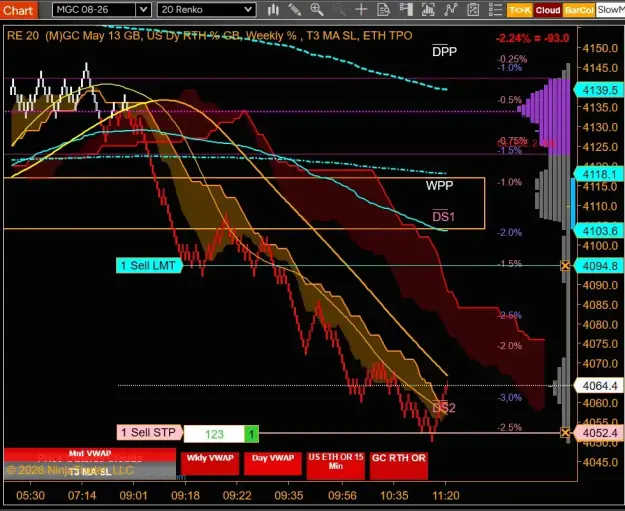625x511 pixels.
Task: Click the GC RTH OR button
Action: pos(399,465)
